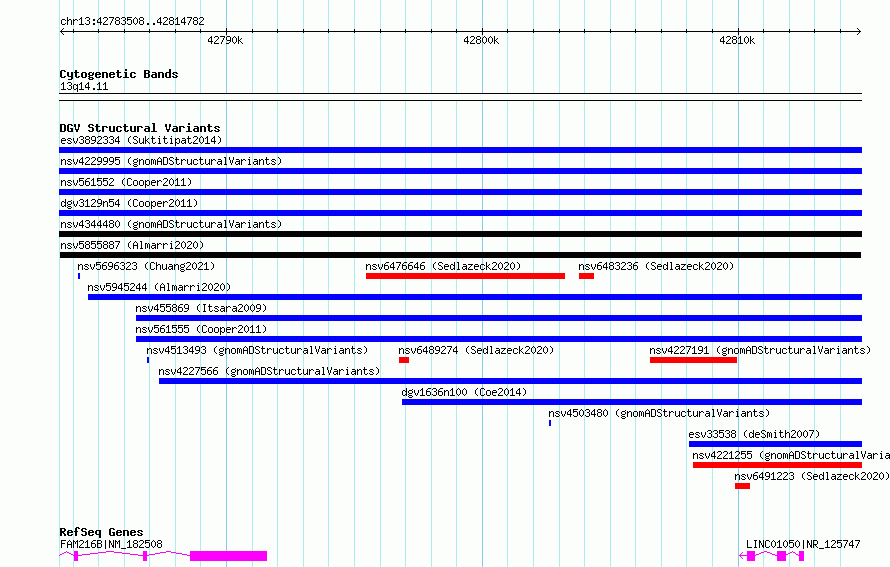Click the blue bar under nsv4229995
Image resolution: width=890 pixels, height=567 pixels.
pyautogui.click(x=461, y=171)
